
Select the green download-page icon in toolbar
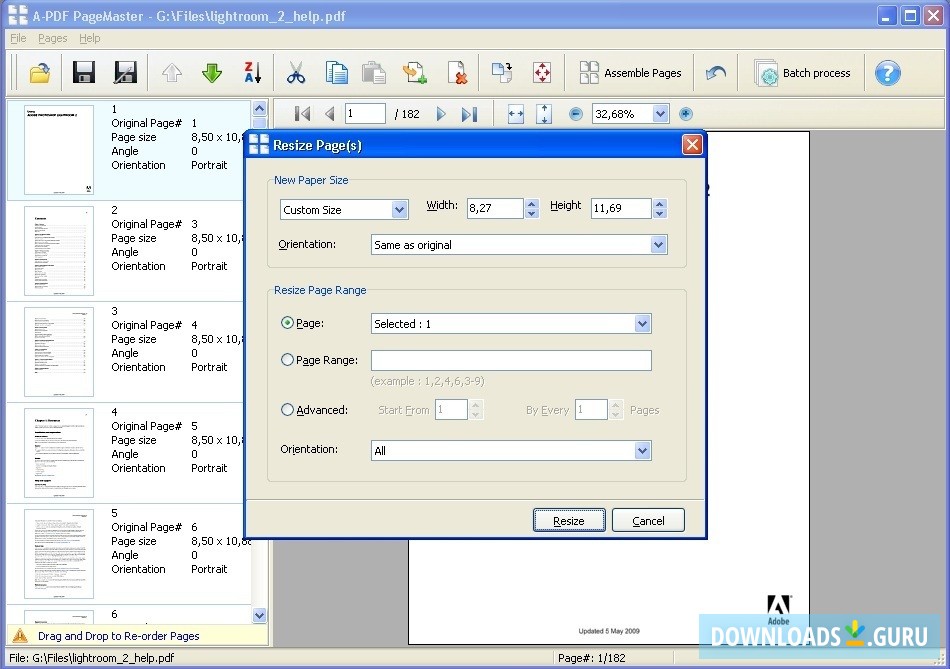click(210, 72)
